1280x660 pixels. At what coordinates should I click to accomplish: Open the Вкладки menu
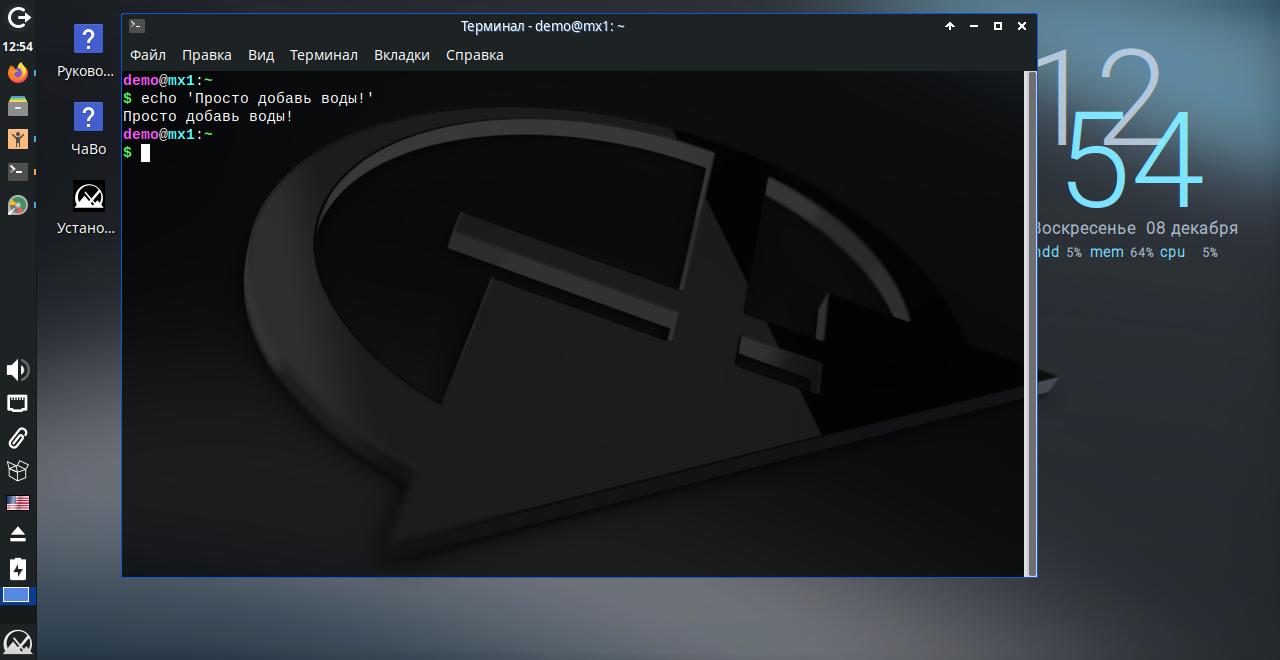click(402, 55)
